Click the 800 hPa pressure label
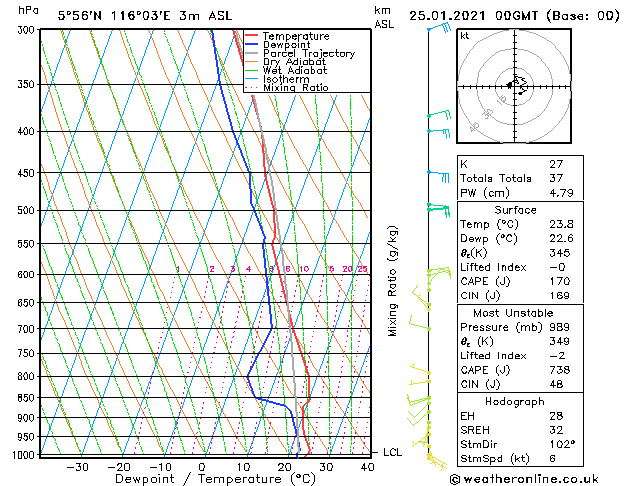629x486 pixels. (28, 377)
